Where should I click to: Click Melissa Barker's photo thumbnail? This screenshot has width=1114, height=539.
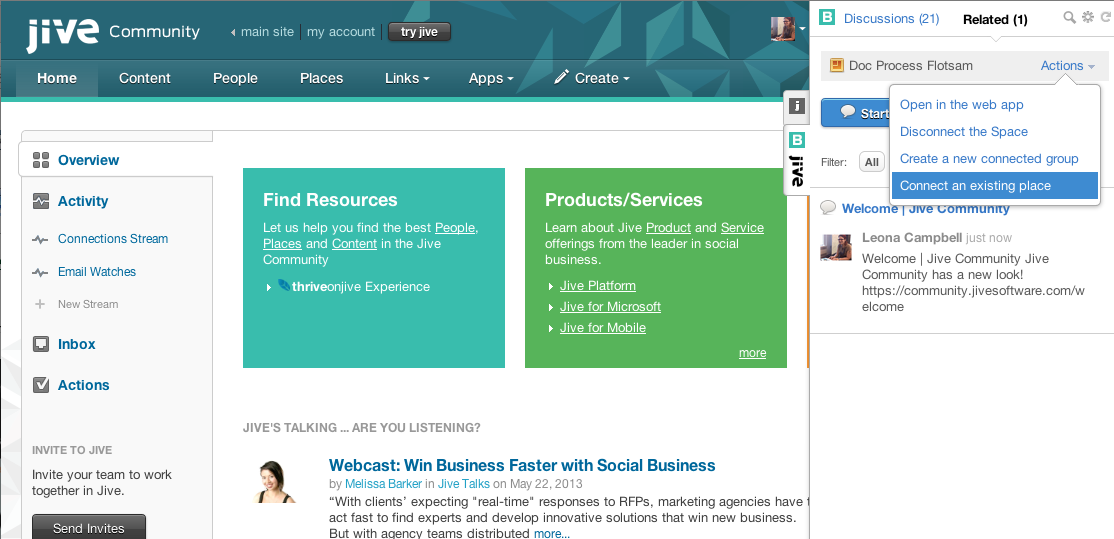point(275,481)
